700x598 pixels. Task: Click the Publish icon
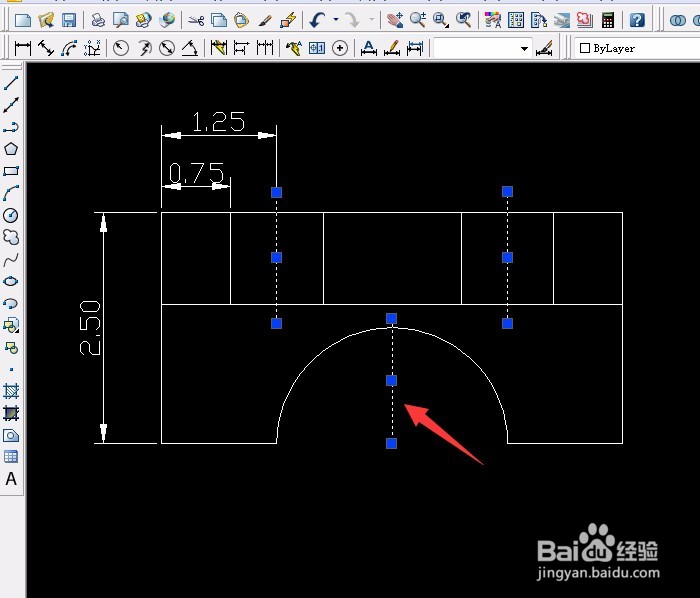point(143,20)
